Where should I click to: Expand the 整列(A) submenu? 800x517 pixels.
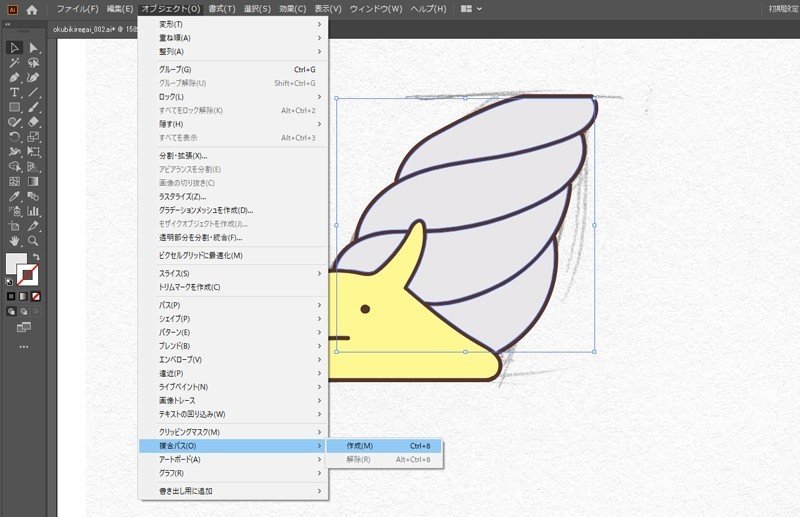234,52
